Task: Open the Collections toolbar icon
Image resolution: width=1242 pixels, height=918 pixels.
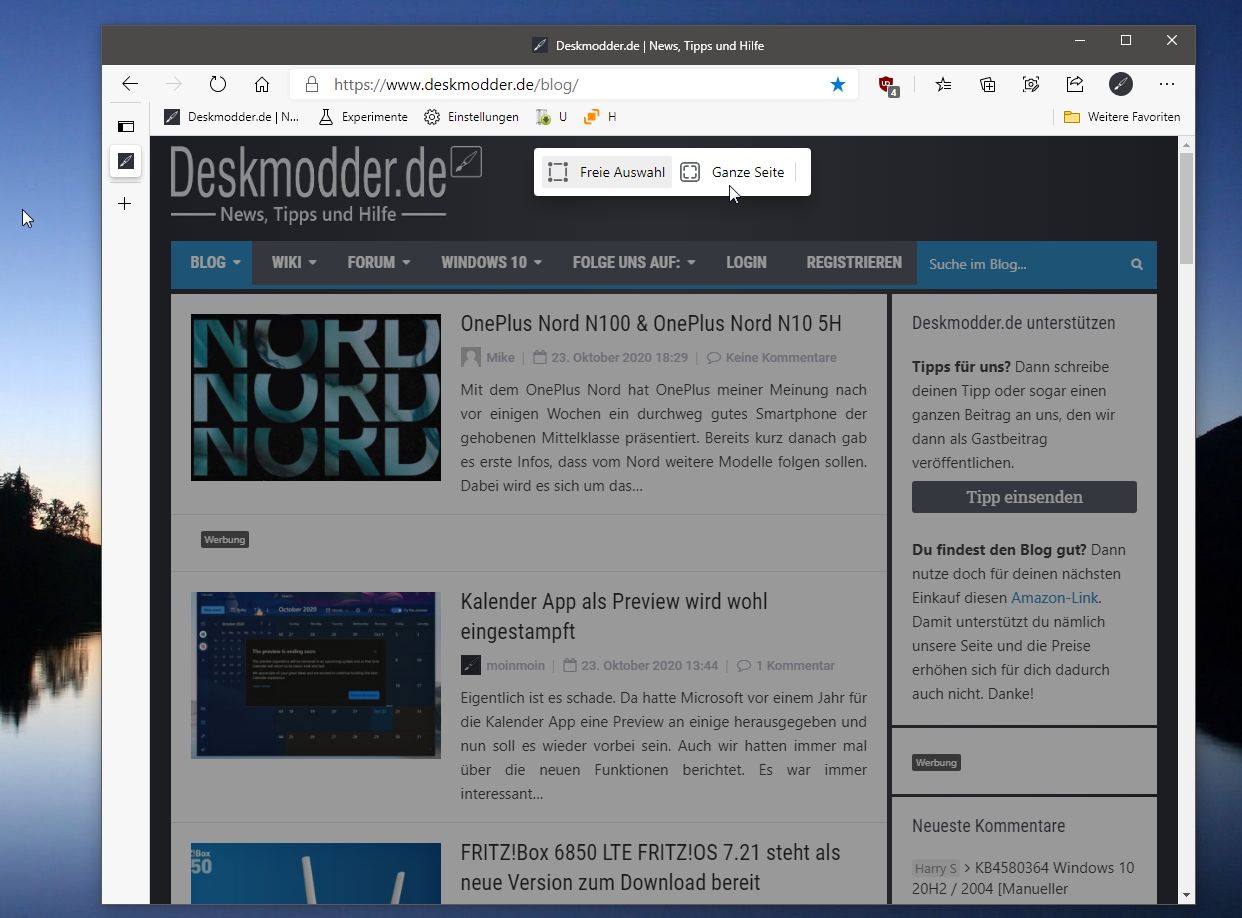Action: 987,85
